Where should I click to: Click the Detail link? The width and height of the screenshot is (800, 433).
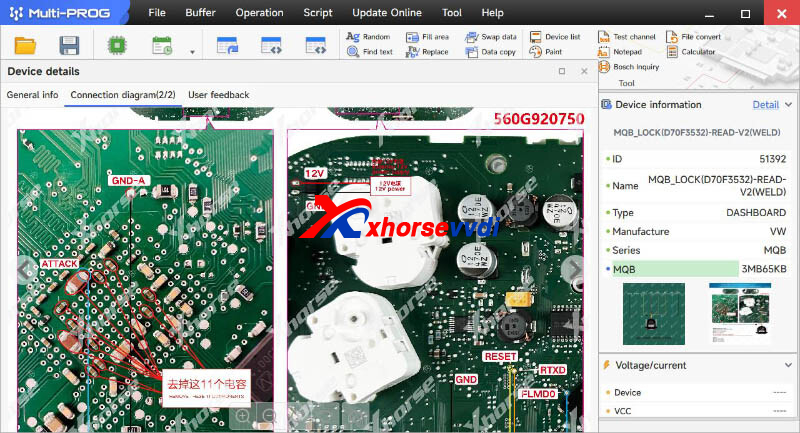tap(765, 105)
